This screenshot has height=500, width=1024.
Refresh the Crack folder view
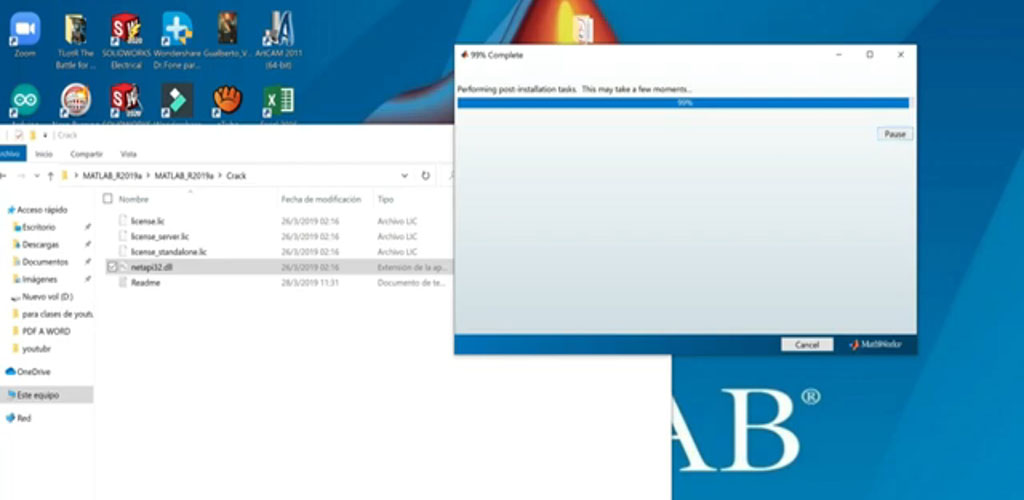click(426, 176)
